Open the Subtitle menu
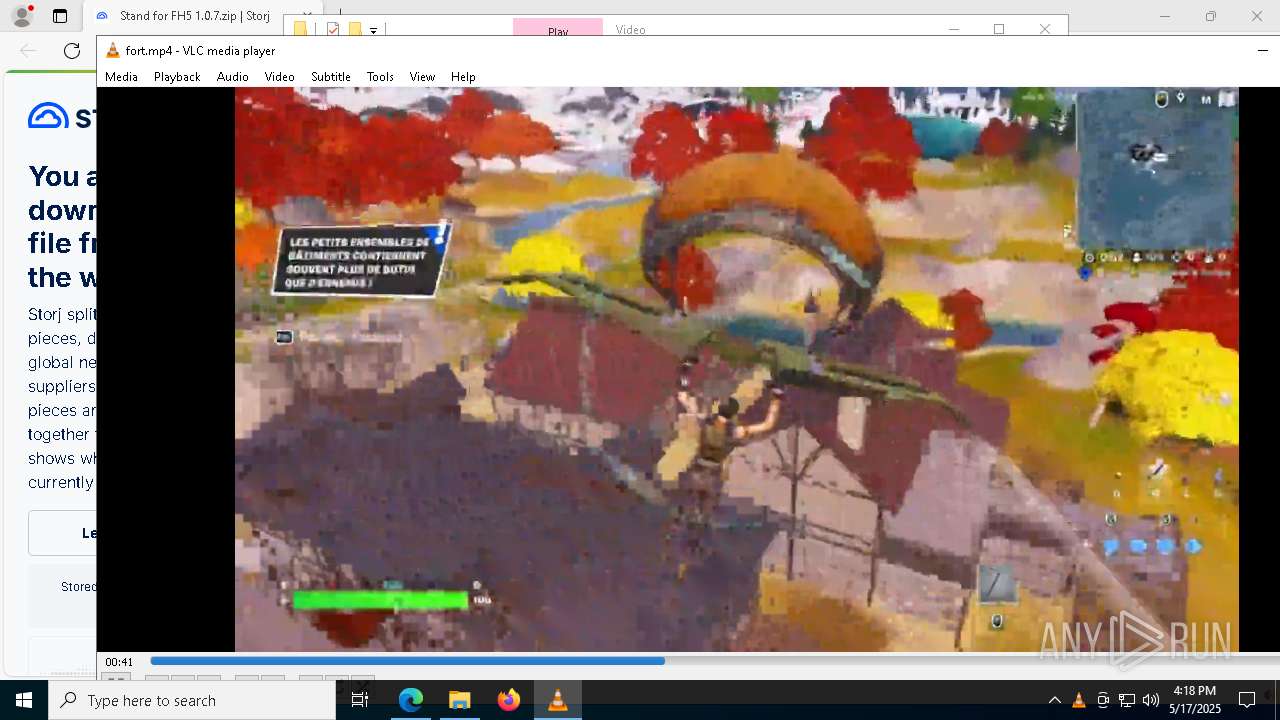1280x720 pixels. point(330,77)
